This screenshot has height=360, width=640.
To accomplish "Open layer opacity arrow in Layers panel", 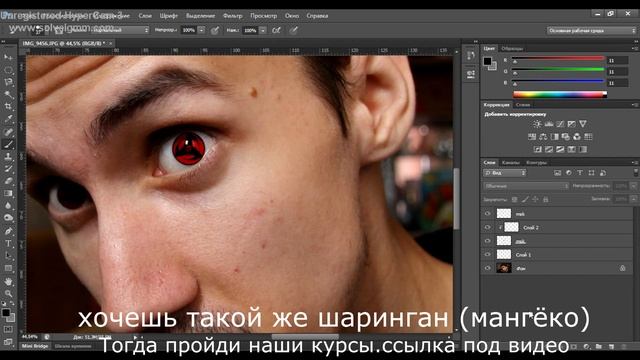I will coord(633,186).
